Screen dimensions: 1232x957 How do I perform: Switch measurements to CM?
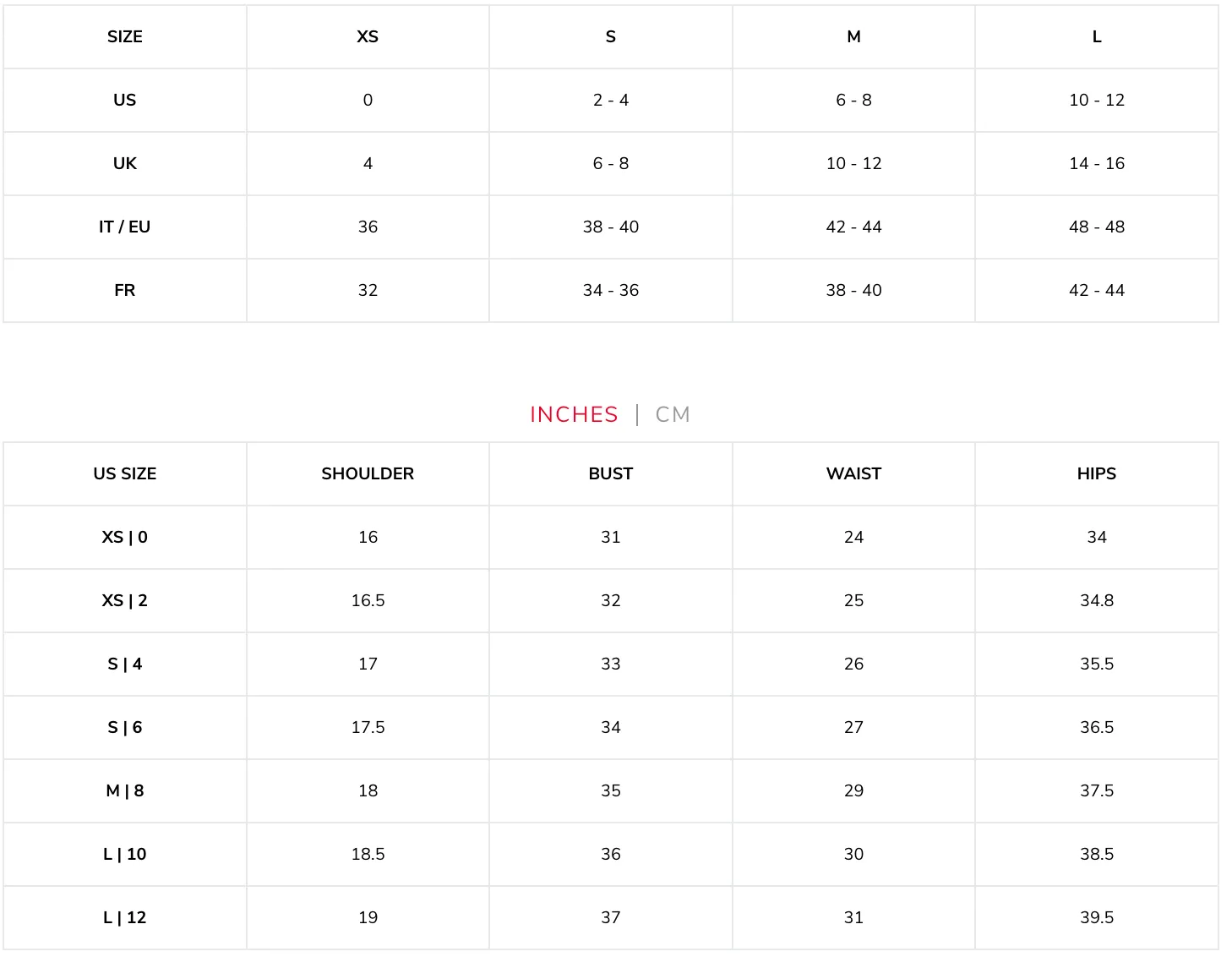coord(673,414)
